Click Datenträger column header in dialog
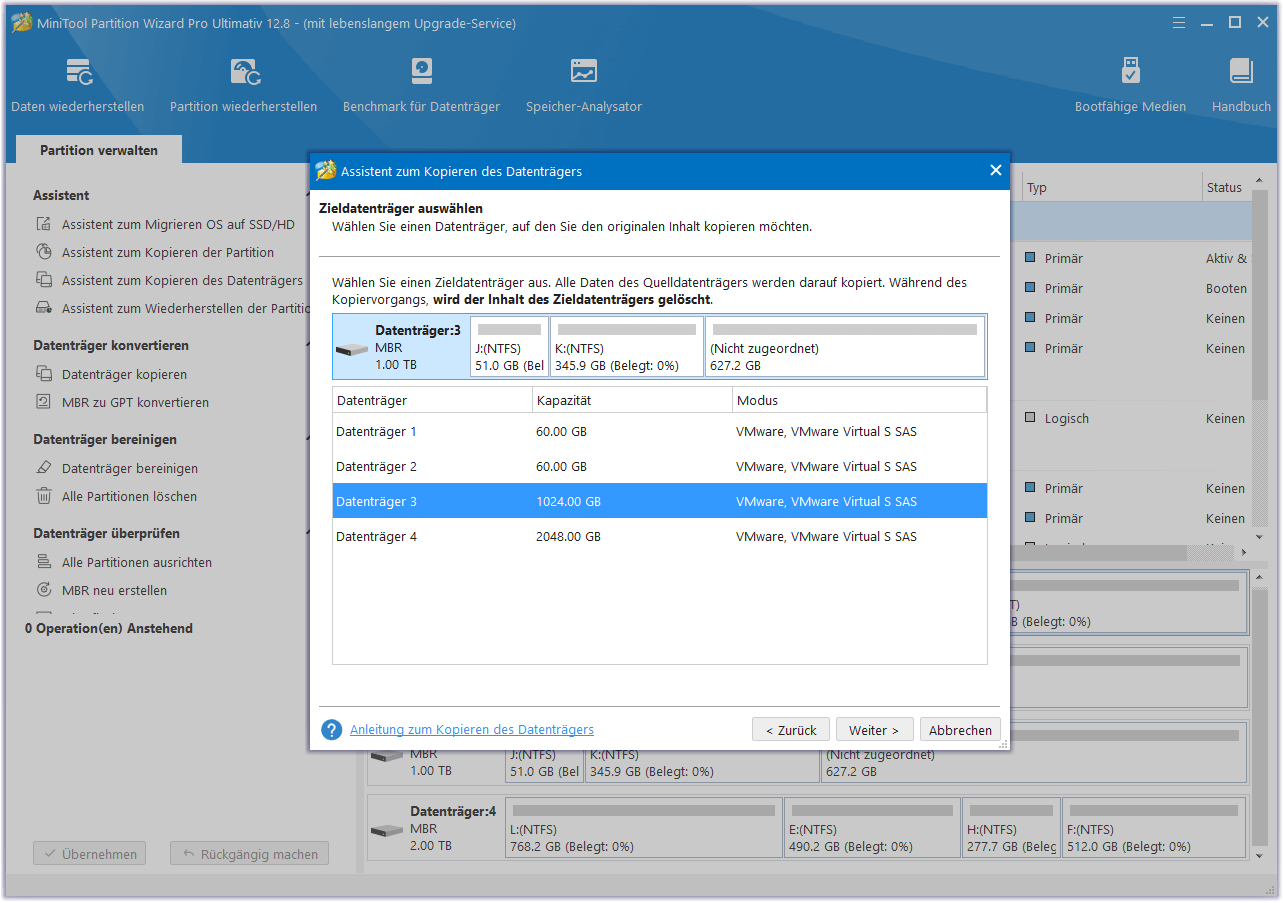This screenshot has width=1283, height=903. [x=433, y=400]
